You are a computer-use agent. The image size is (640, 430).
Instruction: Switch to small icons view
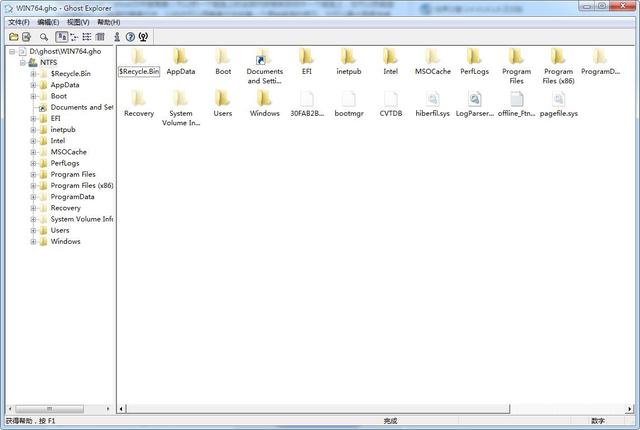tap(74, 37)
